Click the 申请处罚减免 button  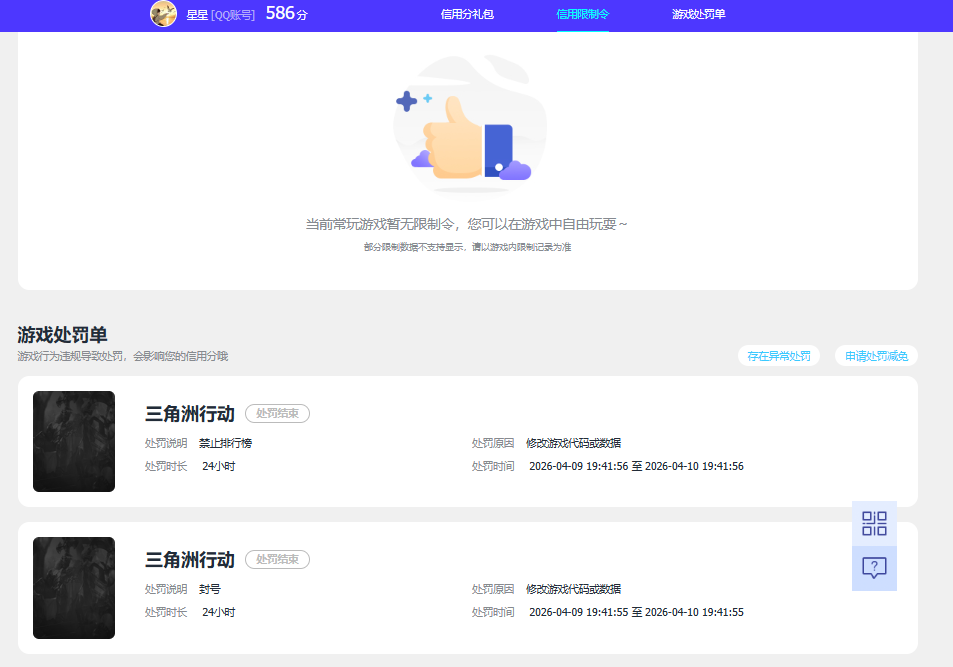tap(876, 356)
